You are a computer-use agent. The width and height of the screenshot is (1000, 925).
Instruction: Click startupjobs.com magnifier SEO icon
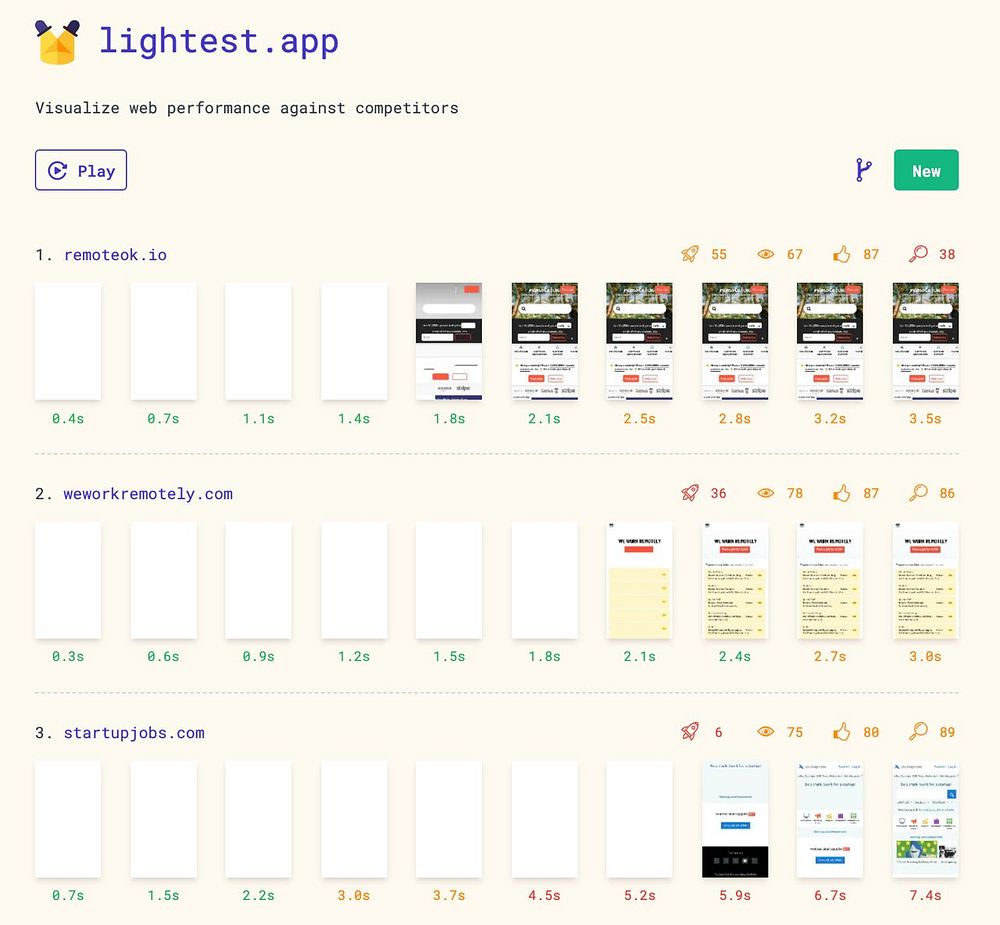click(918, 732)
